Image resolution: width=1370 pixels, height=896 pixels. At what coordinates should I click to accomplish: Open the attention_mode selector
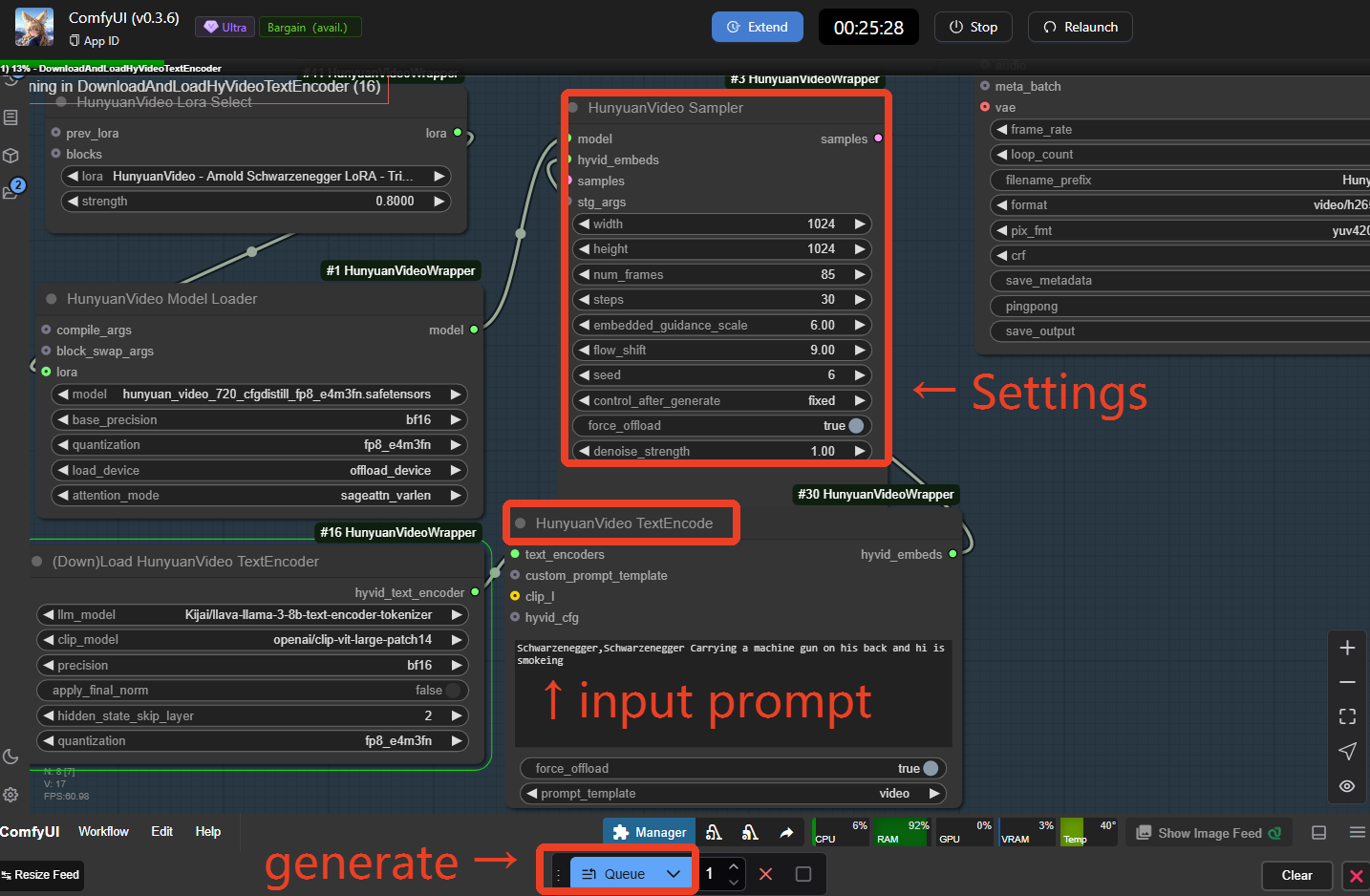(259, 496)
